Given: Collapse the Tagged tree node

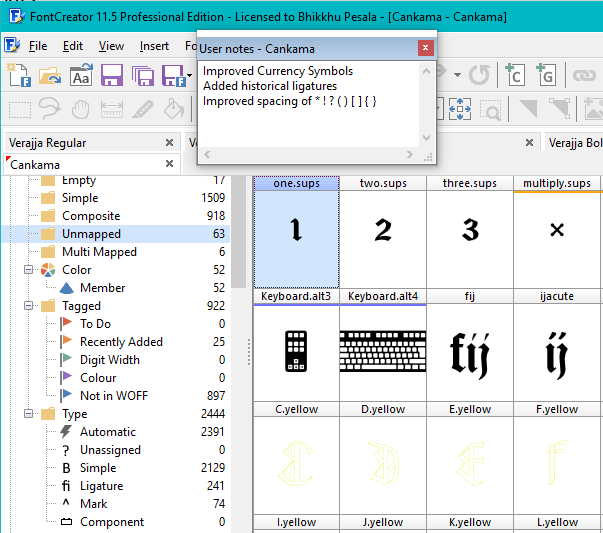Looking at the screenshot, I should tap(28, 306).
